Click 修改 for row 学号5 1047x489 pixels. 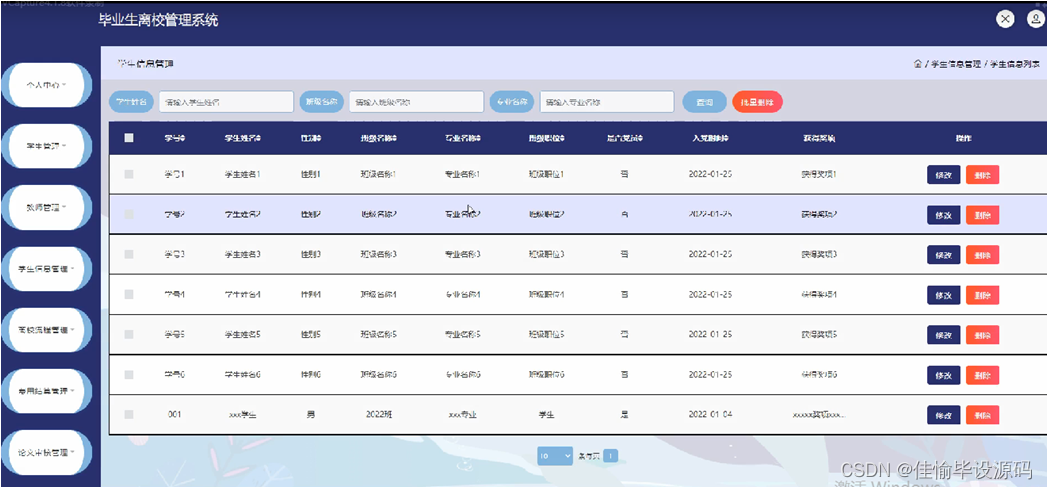coord(944,335)
